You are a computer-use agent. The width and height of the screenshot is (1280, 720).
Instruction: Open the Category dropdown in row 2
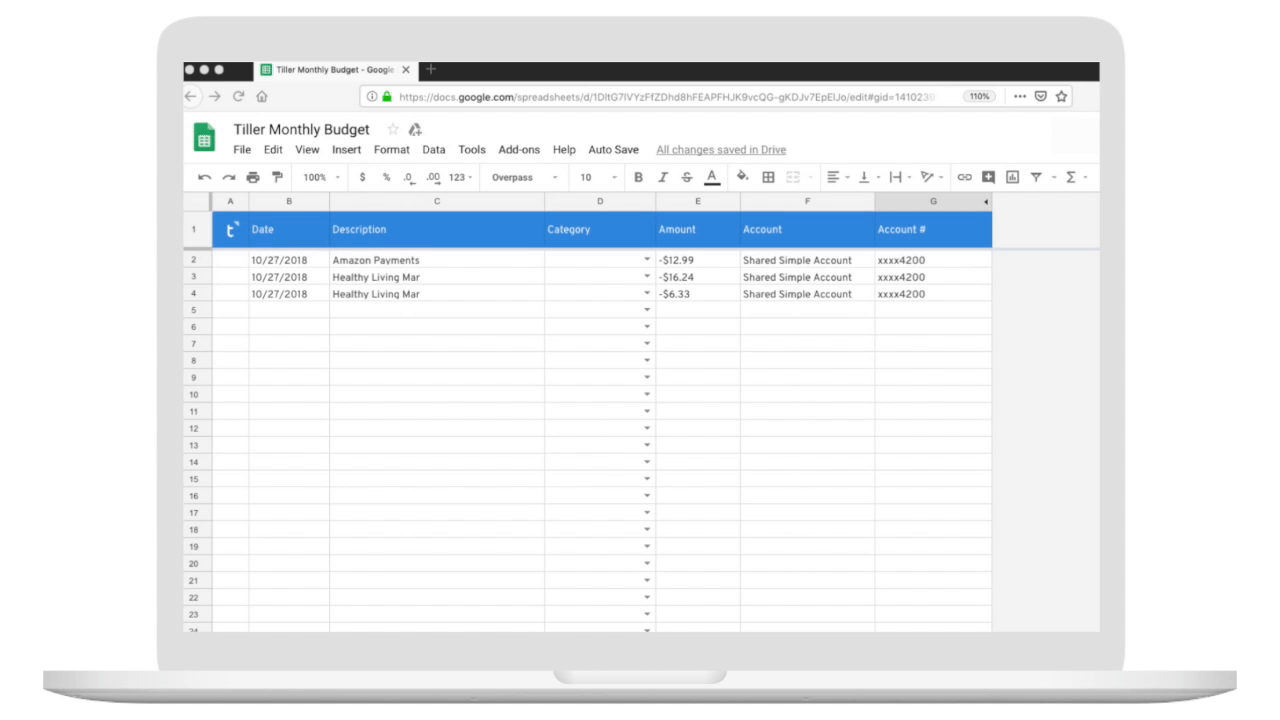coord(647,260)
